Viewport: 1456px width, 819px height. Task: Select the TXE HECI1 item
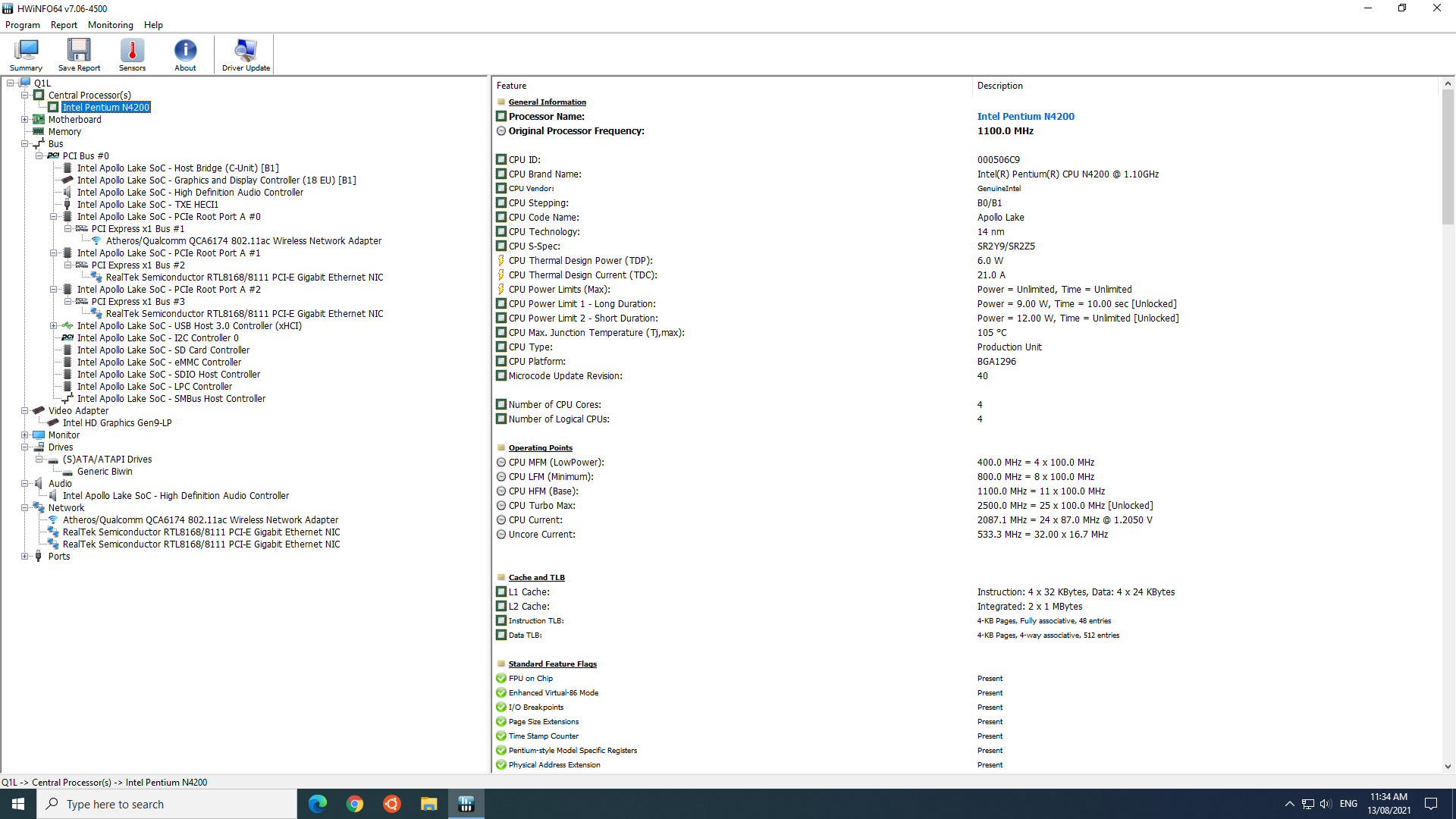pyautogui.click(x=148, y=205)
